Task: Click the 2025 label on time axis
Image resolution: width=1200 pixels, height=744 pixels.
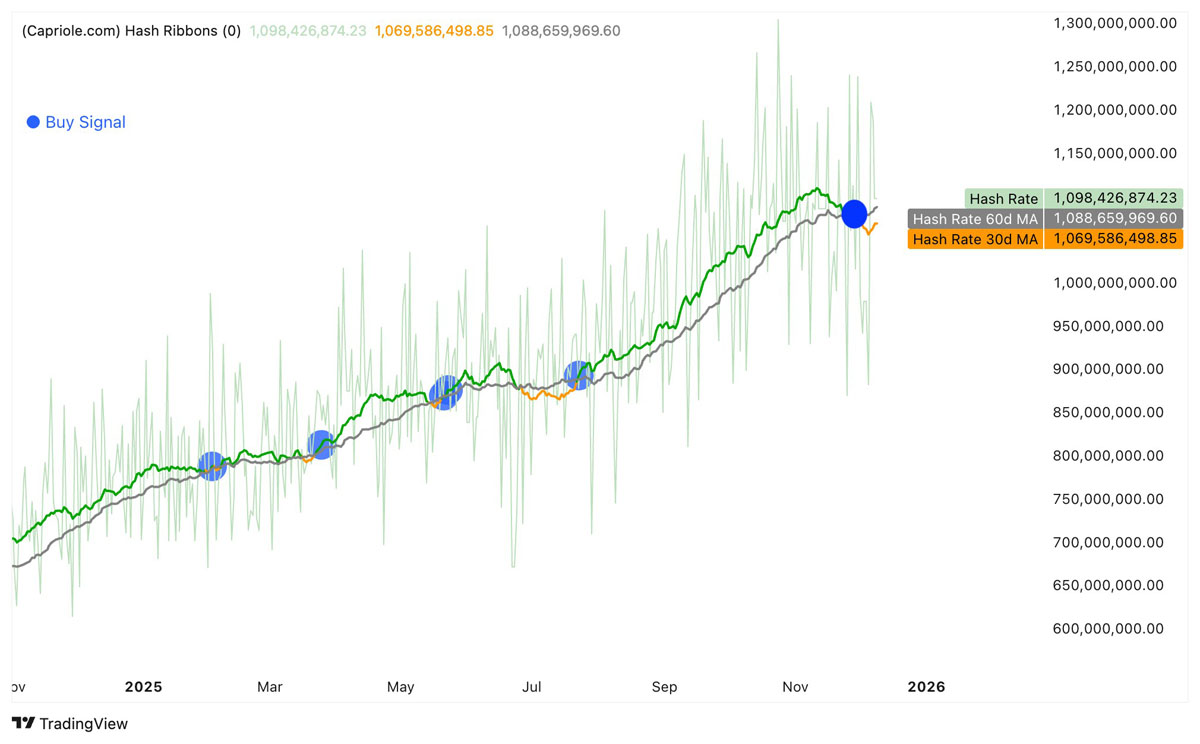Action: pyautogui.click(x=143, y=687)
